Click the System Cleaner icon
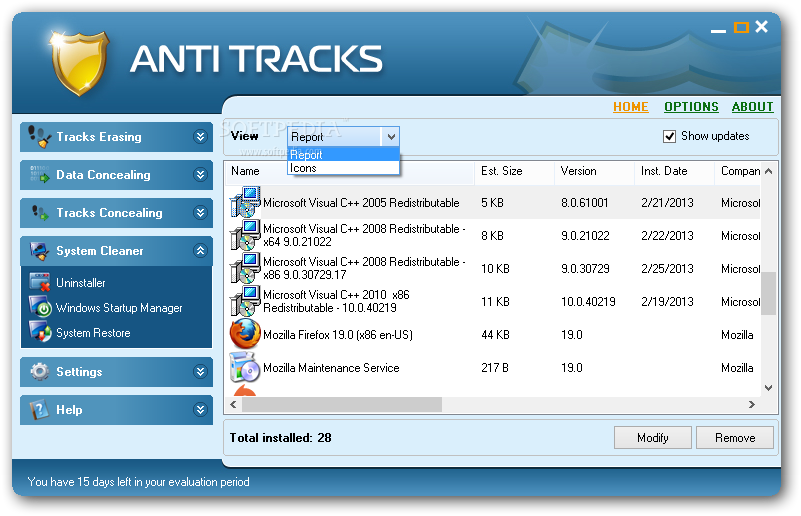Viewport: 801px width, 516px height. tap(39, 250)
